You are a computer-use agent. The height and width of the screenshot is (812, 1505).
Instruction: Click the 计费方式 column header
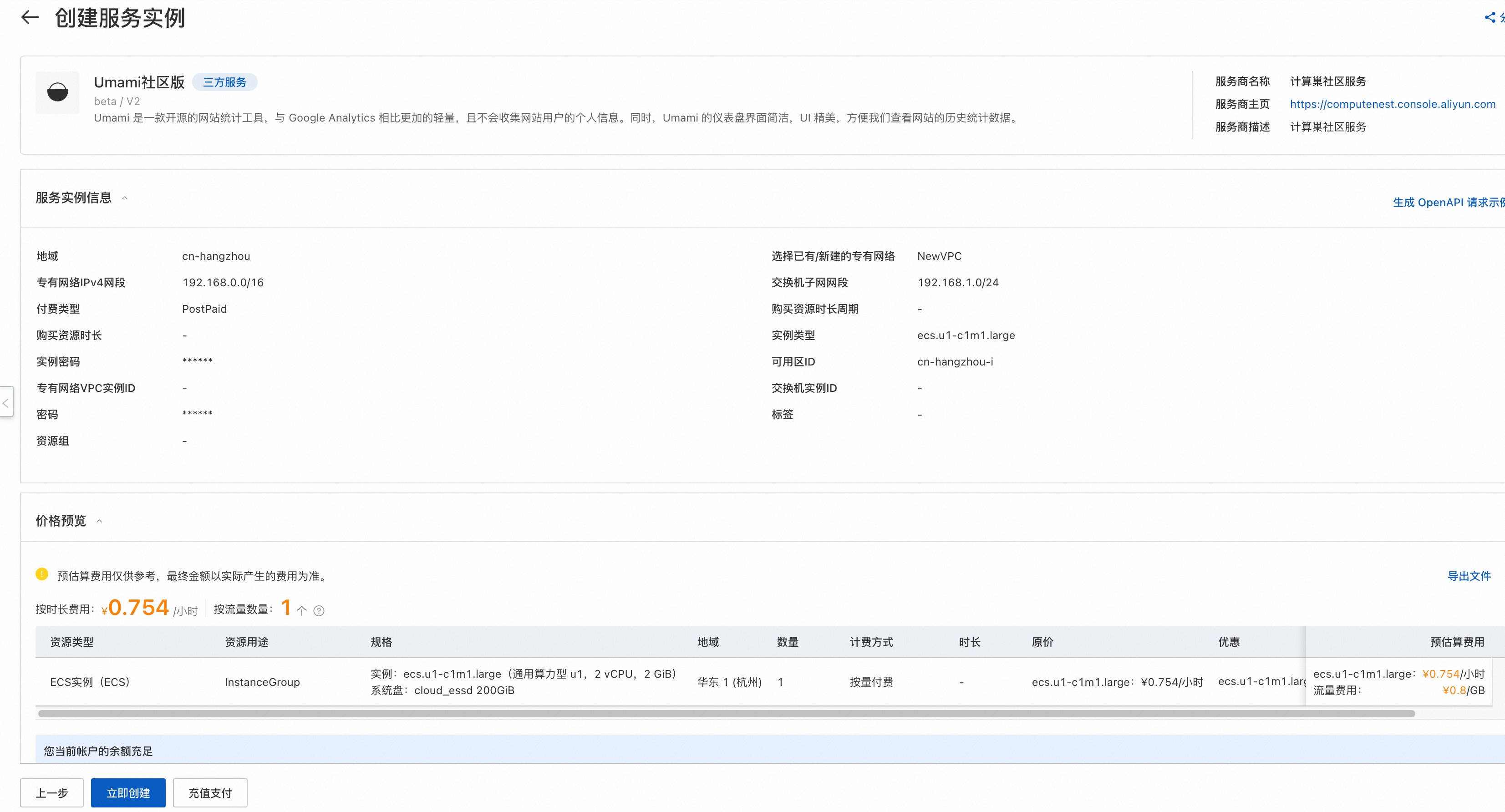tap(871, 642)
